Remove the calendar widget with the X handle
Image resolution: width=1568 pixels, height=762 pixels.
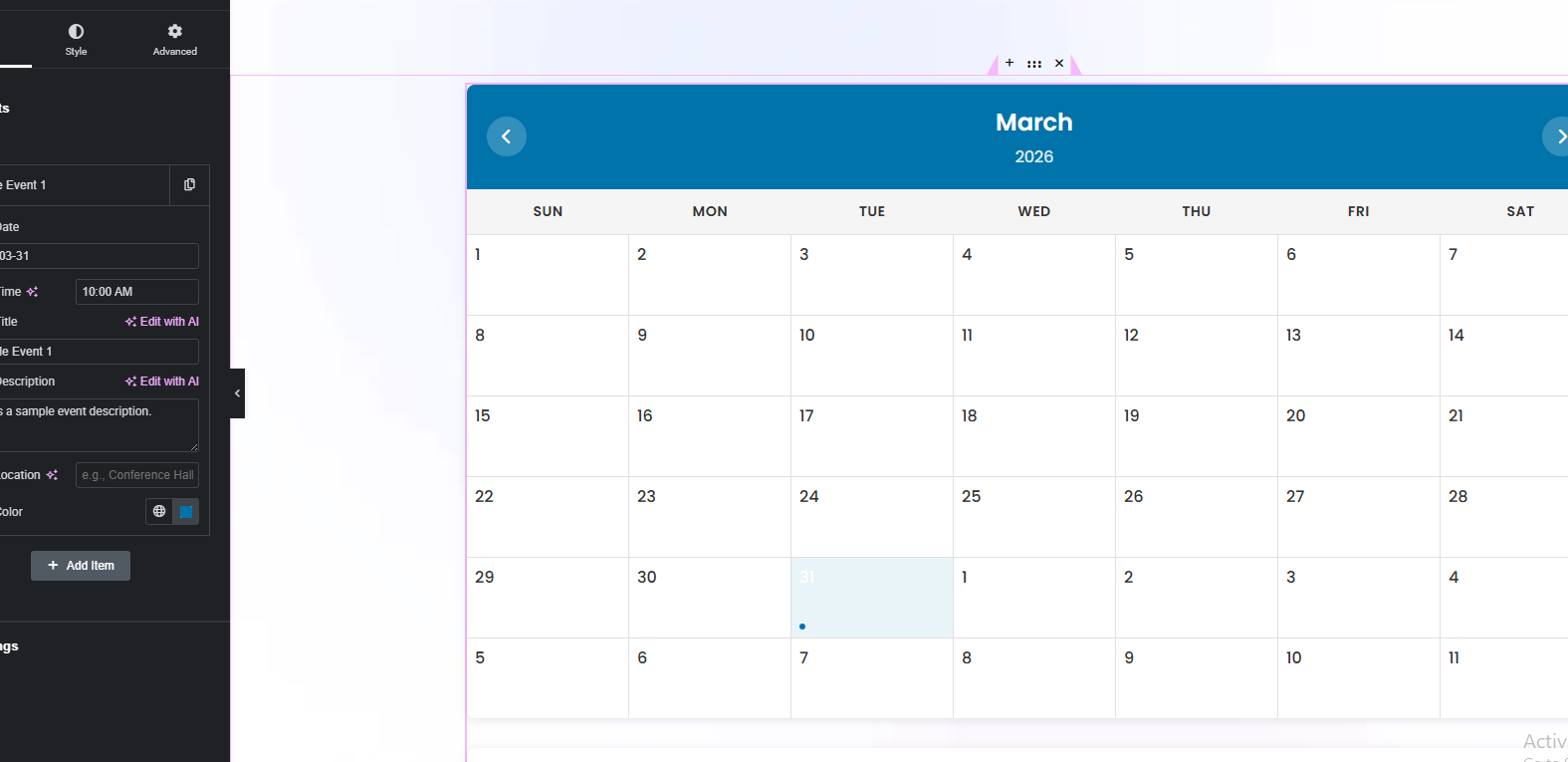pyautogui.click(x=1059, y=63)
